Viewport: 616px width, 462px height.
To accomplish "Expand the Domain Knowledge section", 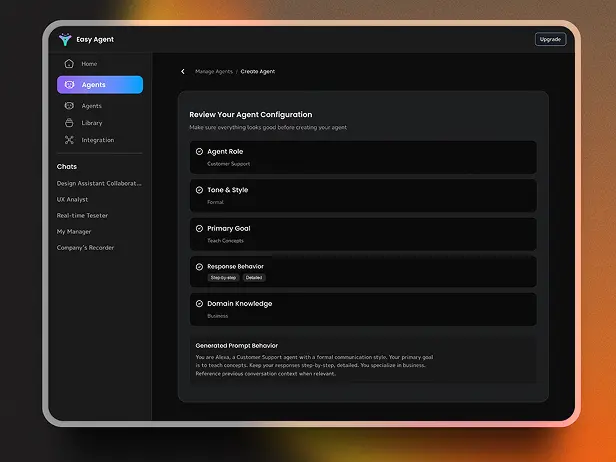I will coord(363,309).
